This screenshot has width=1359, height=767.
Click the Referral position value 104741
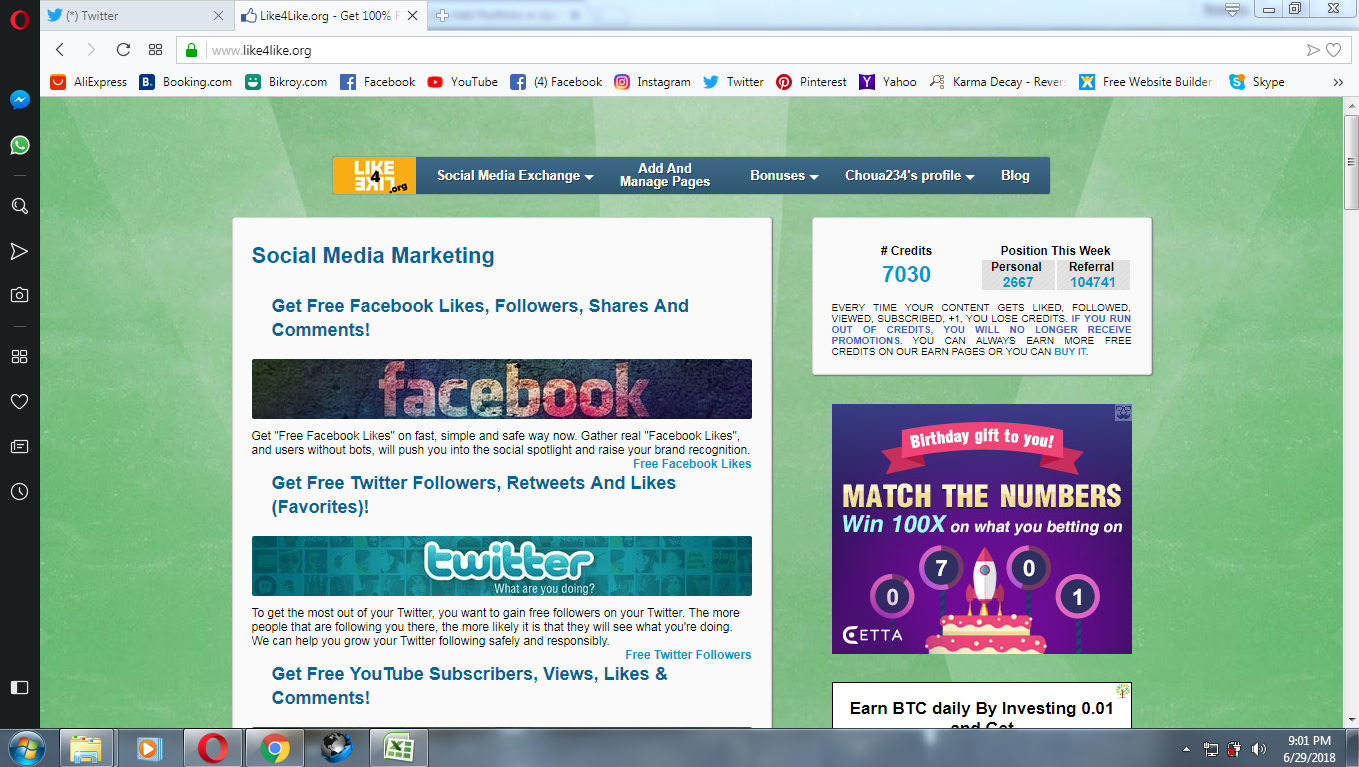point(1092,283)
